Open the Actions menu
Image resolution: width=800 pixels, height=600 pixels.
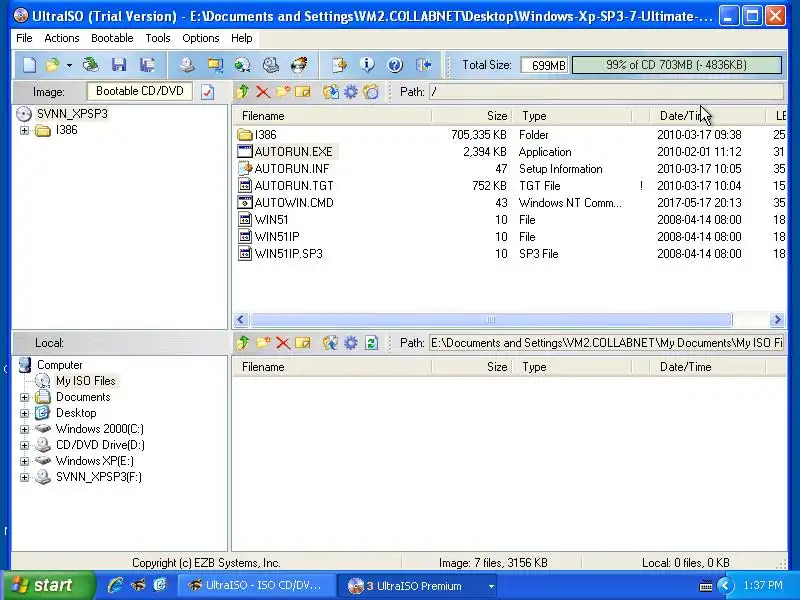coord(62,38)
